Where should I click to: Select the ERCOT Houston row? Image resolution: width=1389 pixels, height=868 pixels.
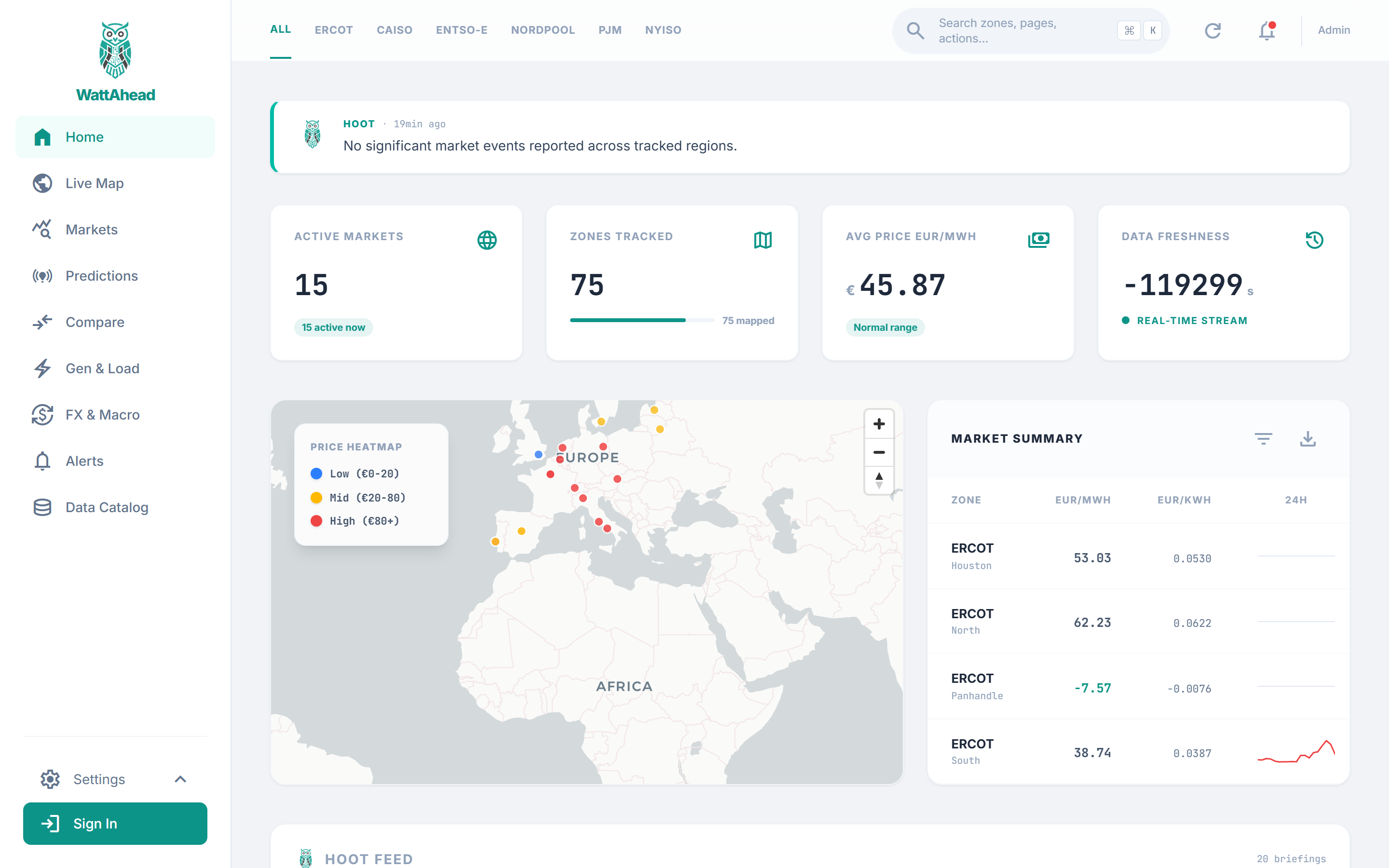[1139, 556]
